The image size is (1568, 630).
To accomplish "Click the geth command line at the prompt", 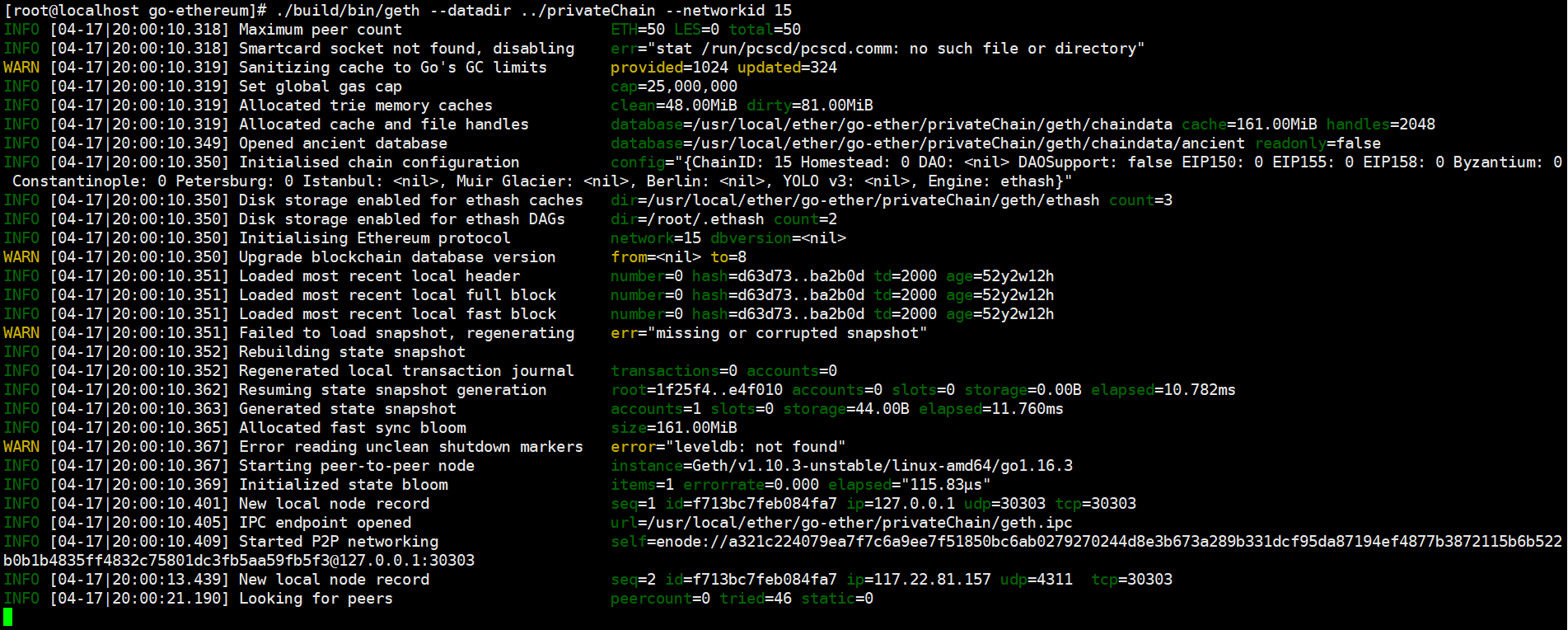I will pos(533,11).
